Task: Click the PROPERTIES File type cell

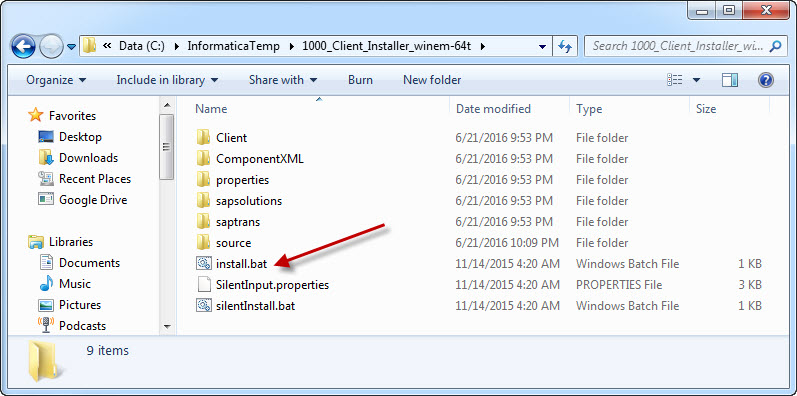Action: click(x=619, y=285)
